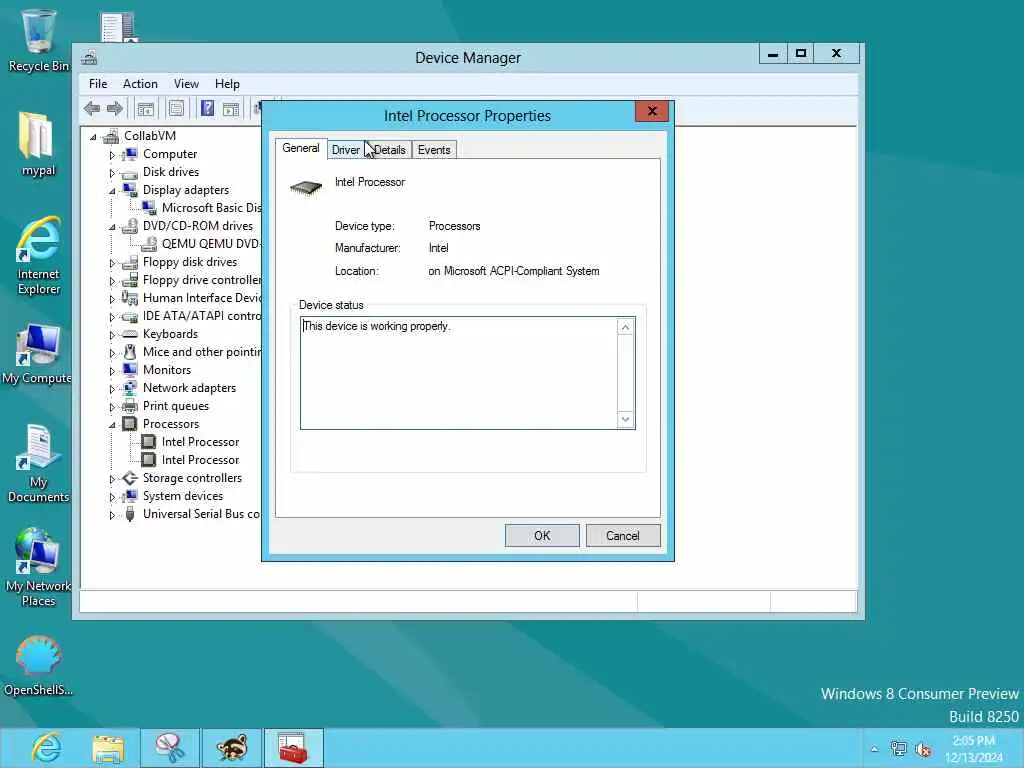Open the File menu

98,84
